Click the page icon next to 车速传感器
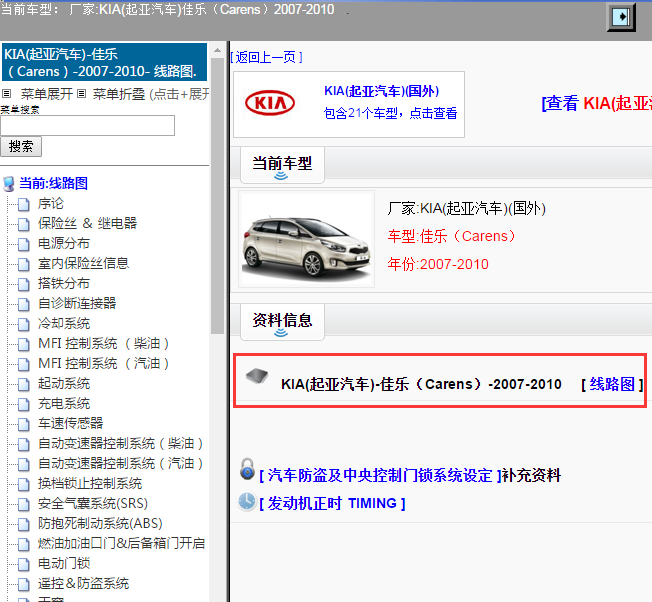Screen dimensions: 652x602 24,424
